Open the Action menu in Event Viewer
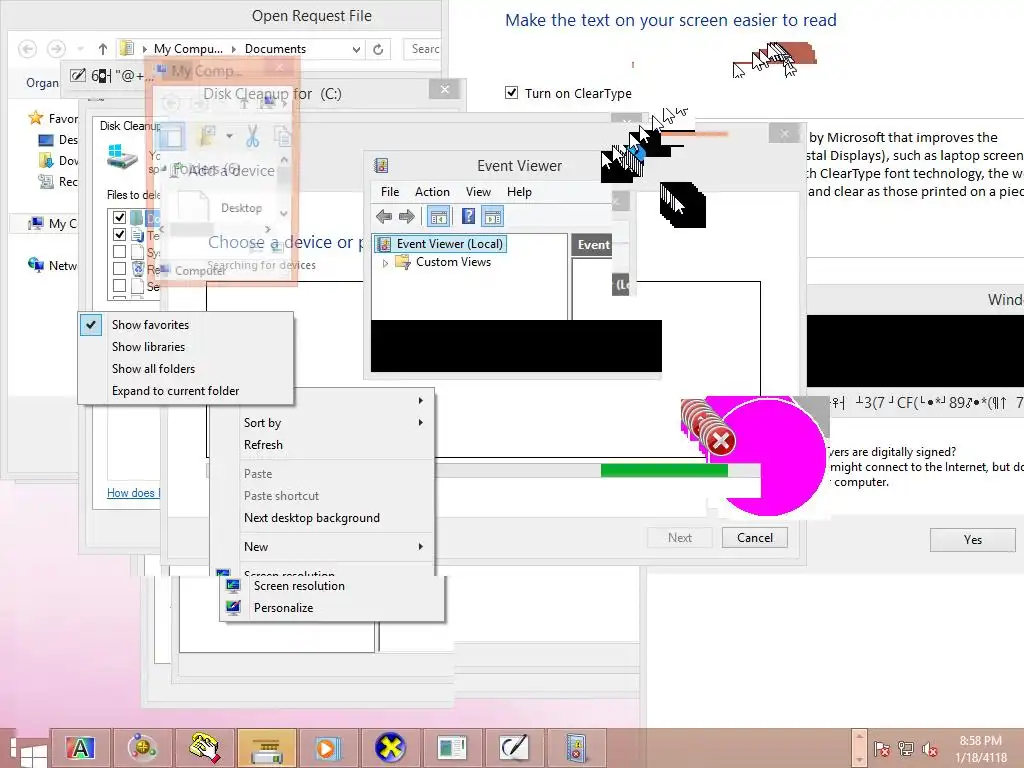The height and width of the screenshot is (768, 1024). [x=432, y=192]
